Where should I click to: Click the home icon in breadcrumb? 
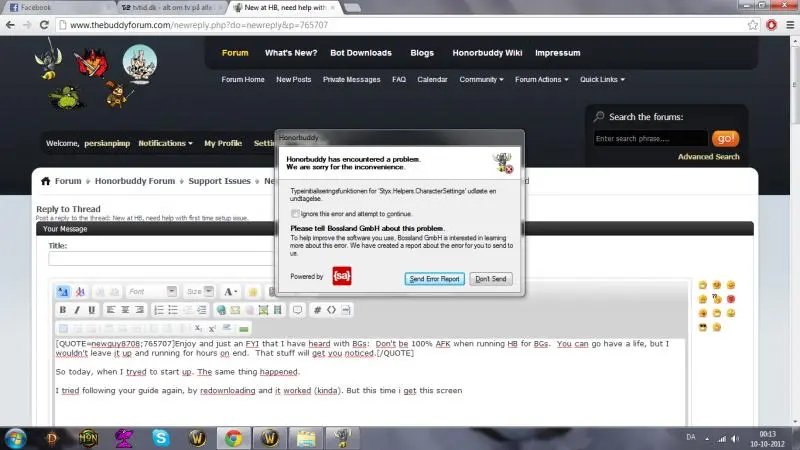point(45,181)
